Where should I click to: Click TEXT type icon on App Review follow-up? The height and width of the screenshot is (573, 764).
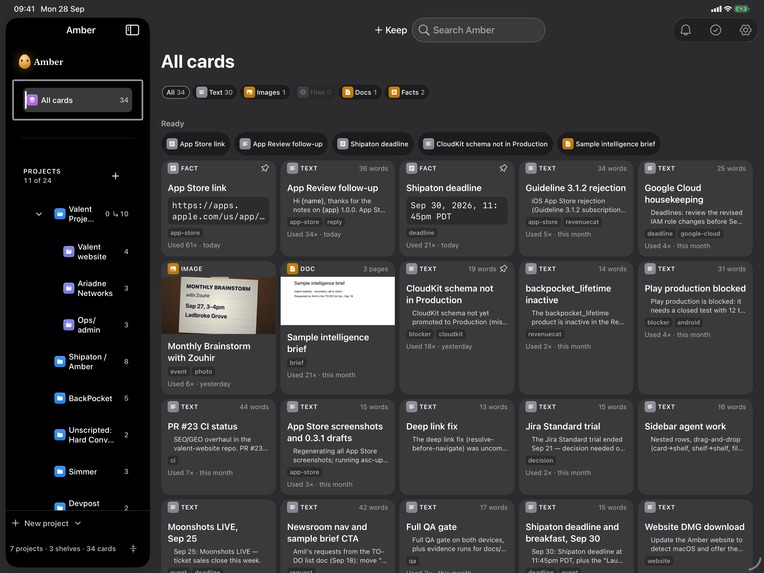pos(292,168)
